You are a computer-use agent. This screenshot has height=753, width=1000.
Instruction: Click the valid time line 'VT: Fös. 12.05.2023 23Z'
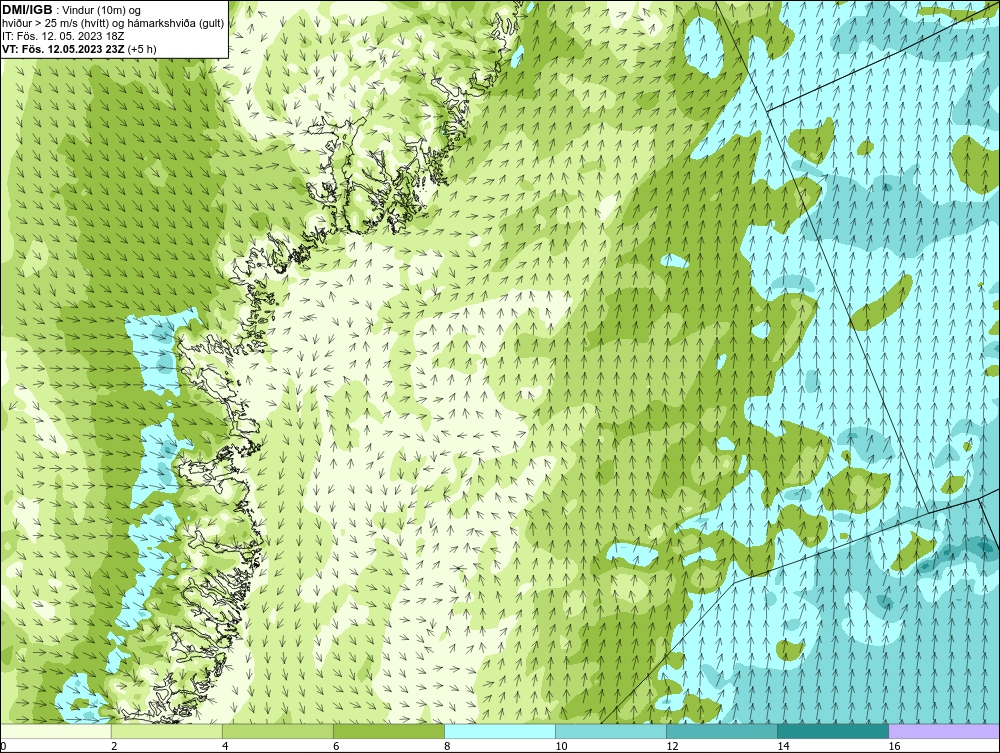coord(64,48)
